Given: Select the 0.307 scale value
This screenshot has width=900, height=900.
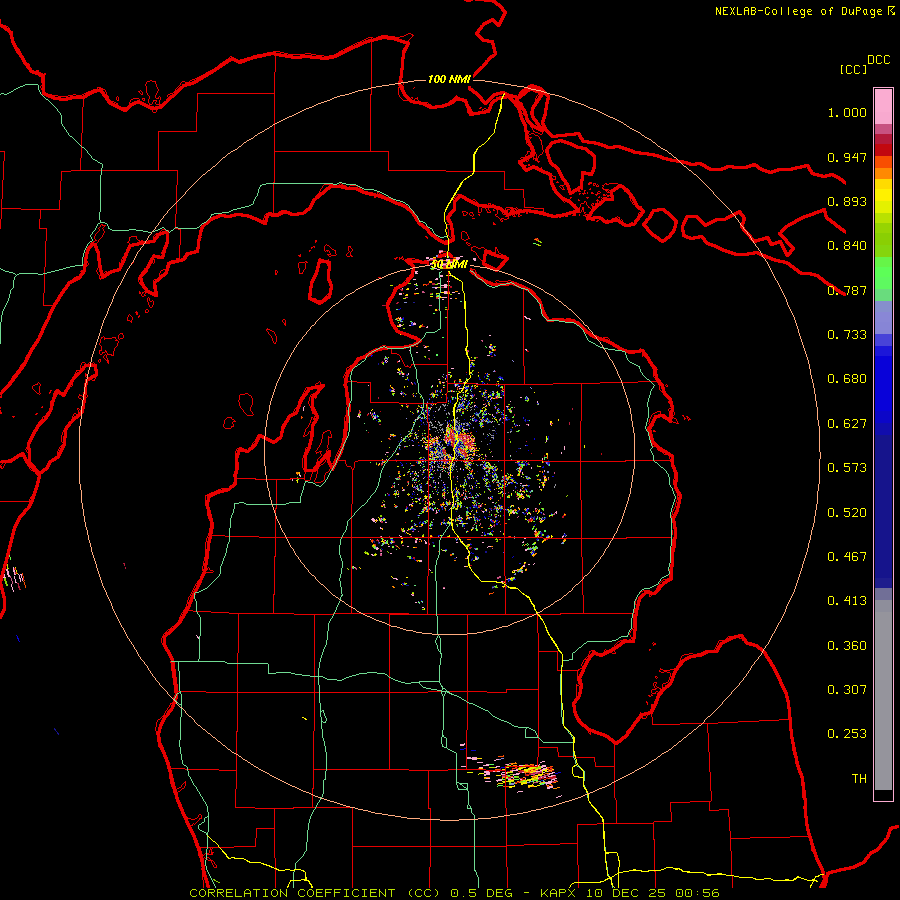Looking at the screenshot, I should click(847, 690).
